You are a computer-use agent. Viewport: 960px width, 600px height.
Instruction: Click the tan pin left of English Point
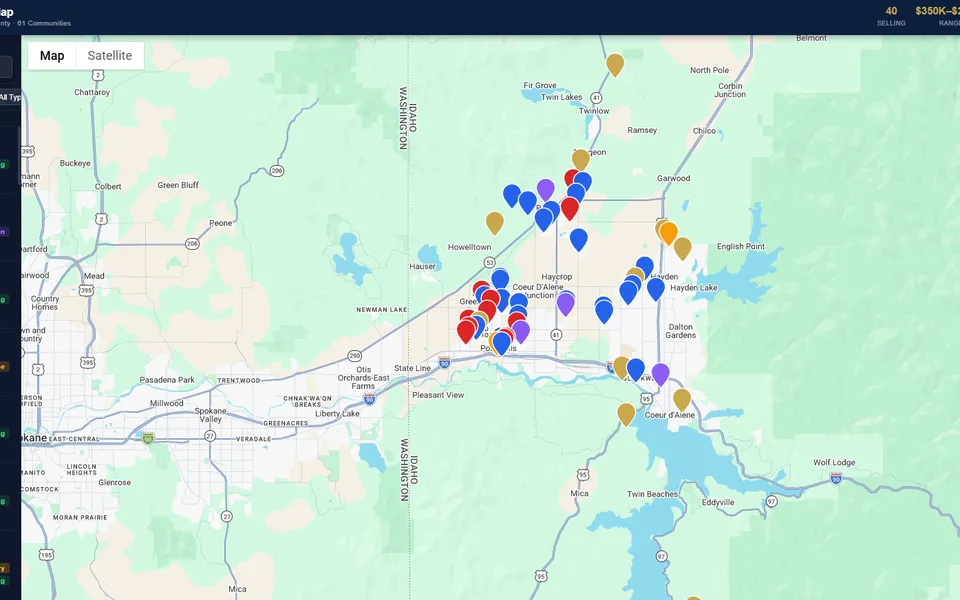coord(682,249)
